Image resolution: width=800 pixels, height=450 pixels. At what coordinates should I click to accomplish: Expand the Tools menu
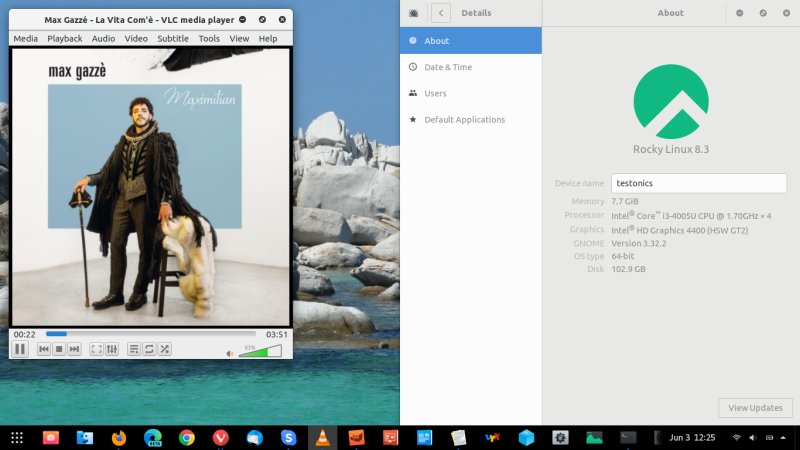click(x=209, y=38)
